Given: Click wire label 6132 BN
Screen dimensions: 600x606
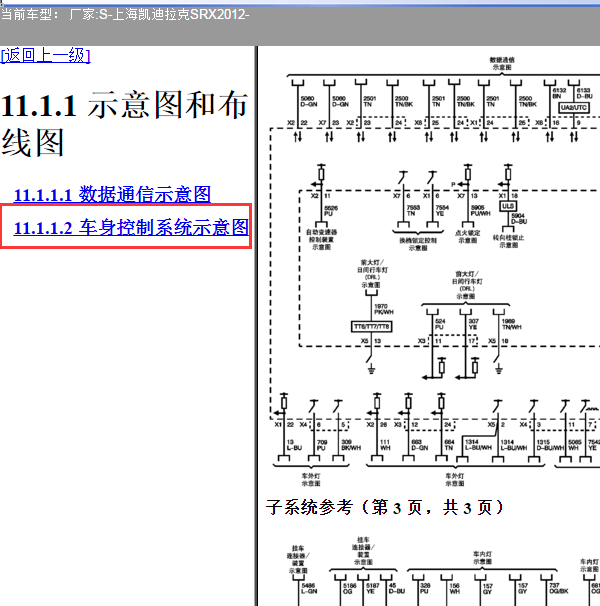Looking at the screenshot, I should pos(559,93).
